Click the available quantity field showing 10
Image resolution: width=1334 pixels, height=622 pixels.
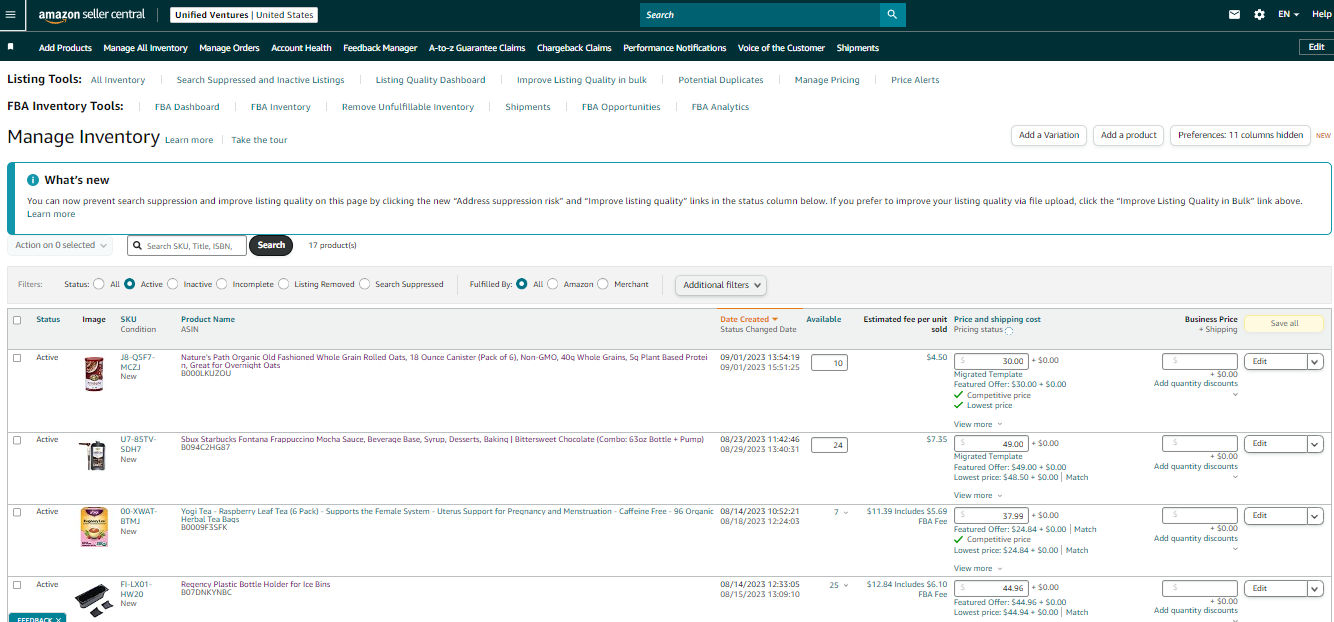(x=829, y=363)
